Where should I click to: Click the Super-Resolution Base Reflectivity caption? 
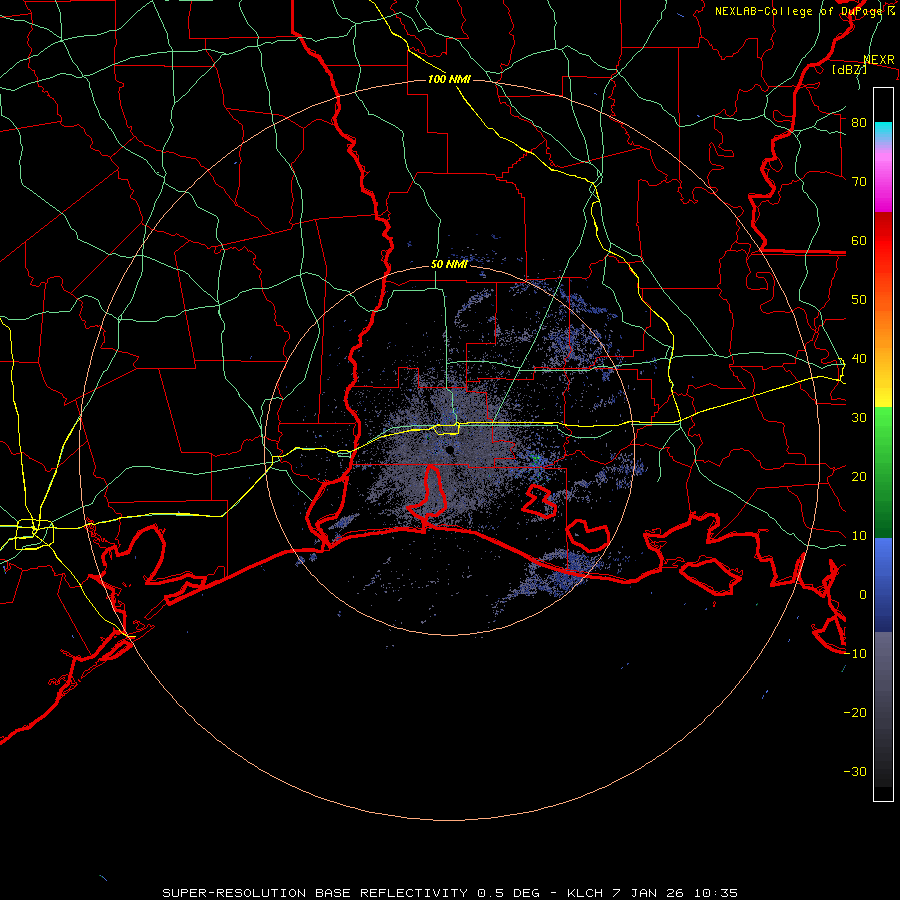pos(449,893)
